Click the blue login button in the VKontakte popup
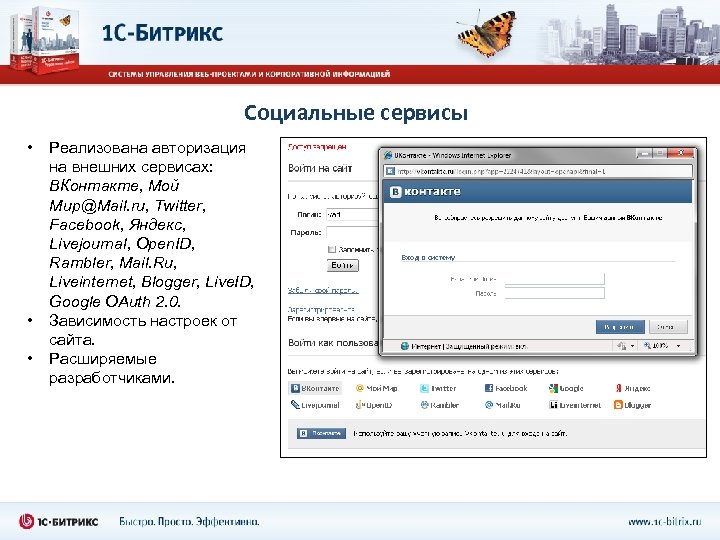 620,327
